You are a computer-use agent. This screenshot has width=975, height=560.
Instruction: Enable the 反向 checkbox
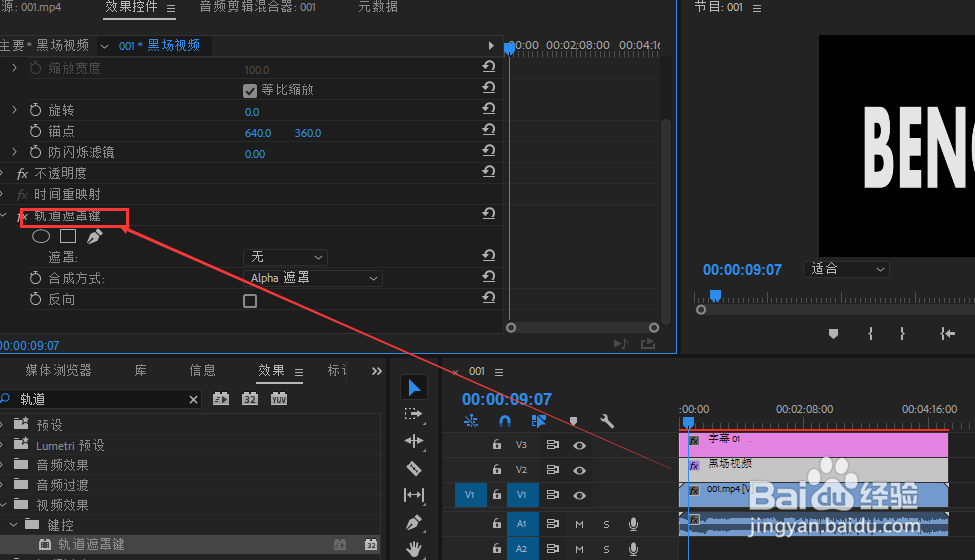(250, 301)
